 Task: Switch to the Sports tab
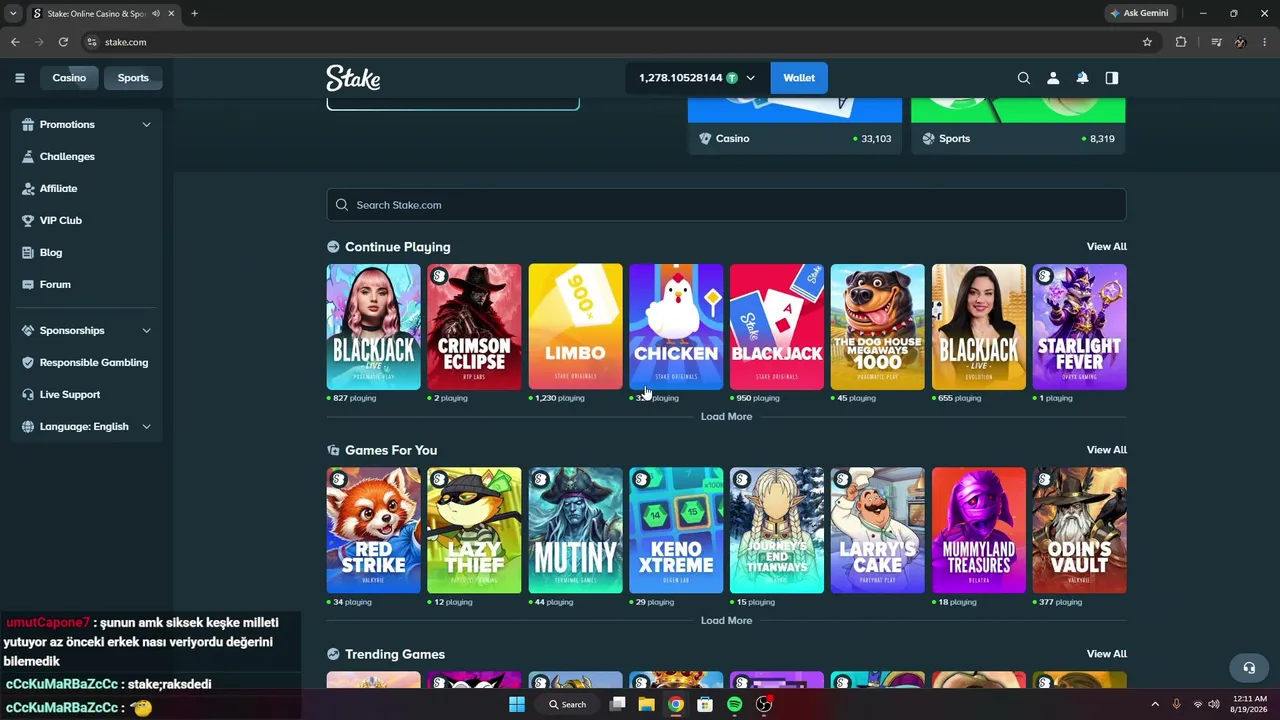tap(133, 78)
